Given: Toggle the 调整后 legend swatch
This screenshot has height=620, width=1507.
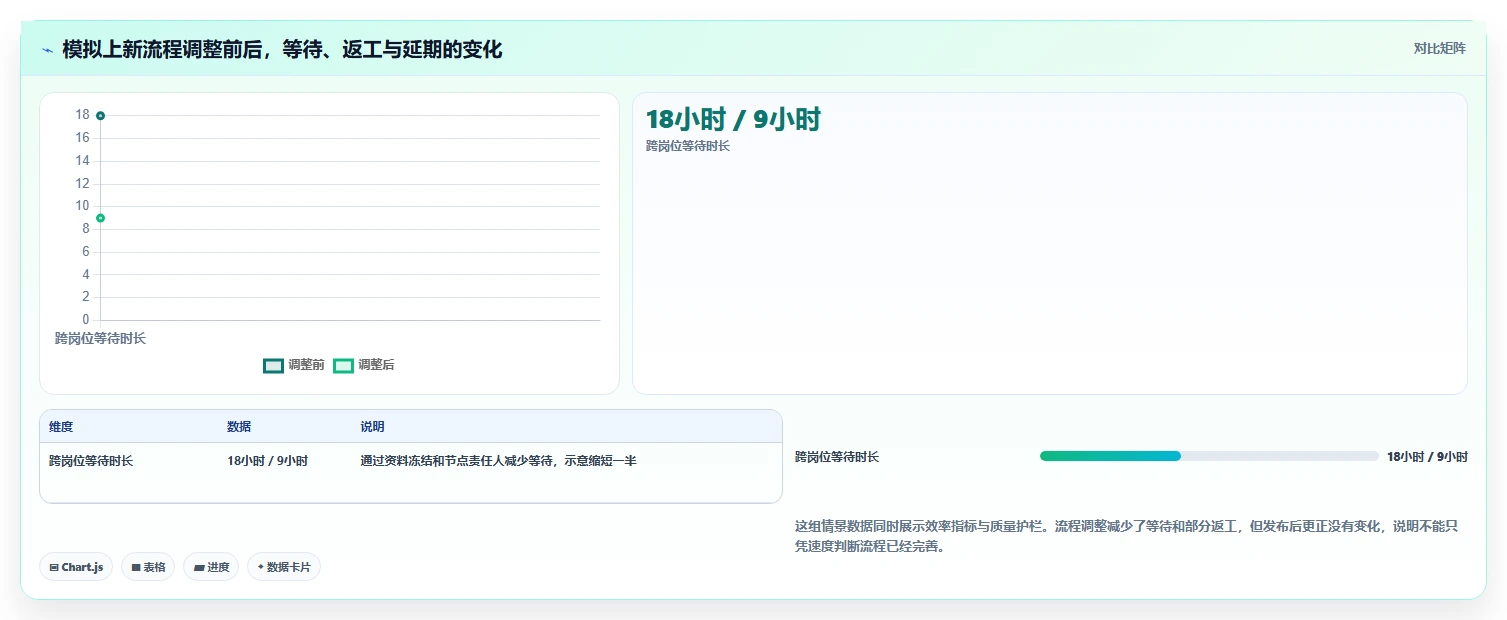Looking at the screenshot, I should click(x=344, y=366).
